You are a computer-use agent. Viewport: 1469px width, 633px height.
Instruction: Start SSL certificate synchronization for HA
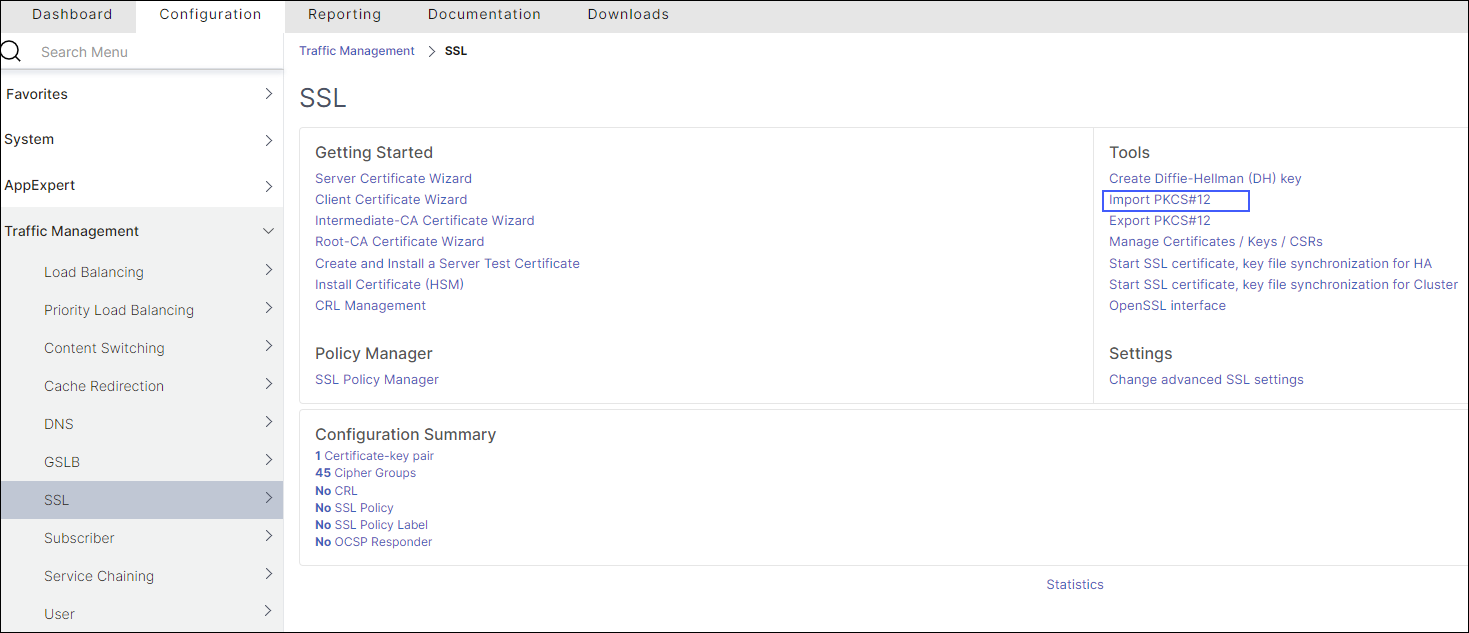point(1270,263)
